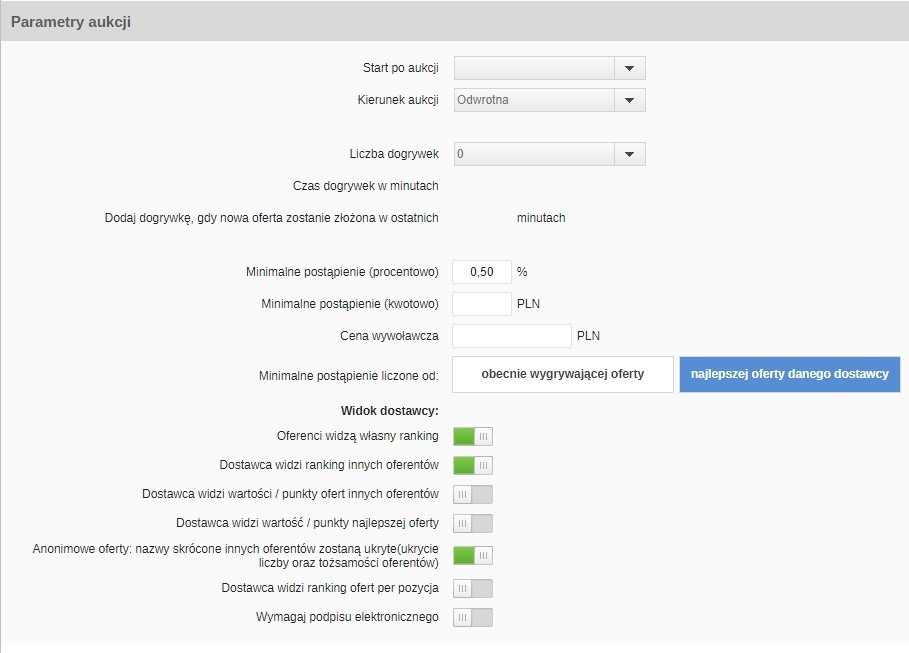Select the 'obecnie wygrywającej oferty' option
This screenshot has height=653, width=909.
[563, 374]
